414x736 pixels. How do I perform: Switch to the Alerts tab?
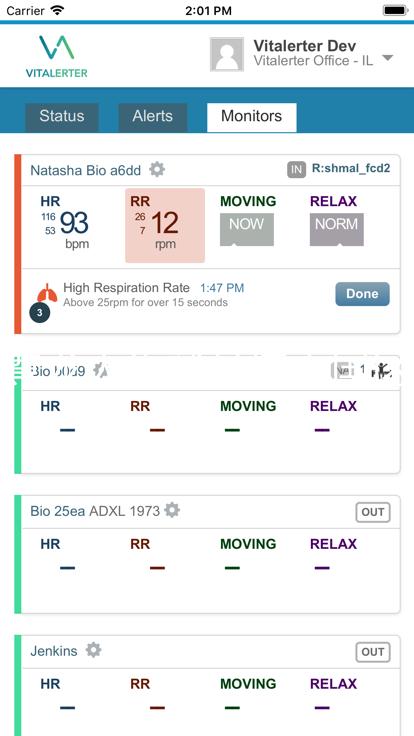coord(153,116)
